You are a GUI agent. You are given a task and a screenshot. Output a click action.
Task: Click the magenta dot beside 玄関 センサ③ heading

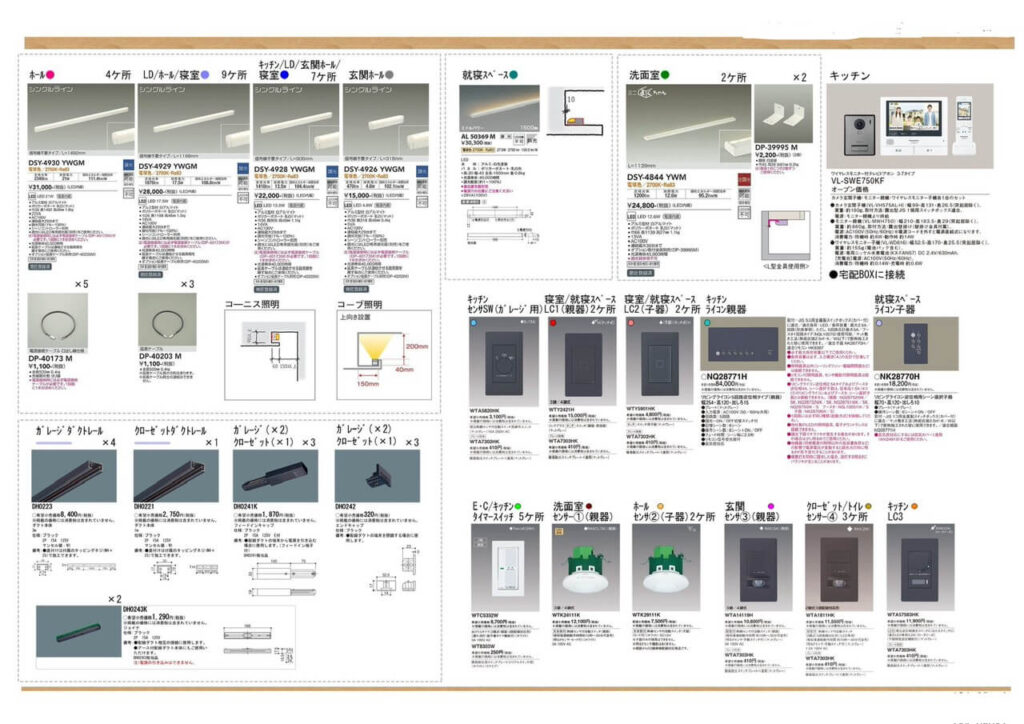[x=771, y=506]
